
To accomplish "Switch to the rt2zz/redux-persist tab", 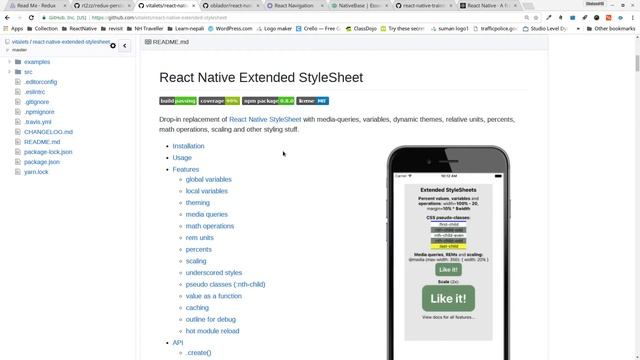I will 102,6.
